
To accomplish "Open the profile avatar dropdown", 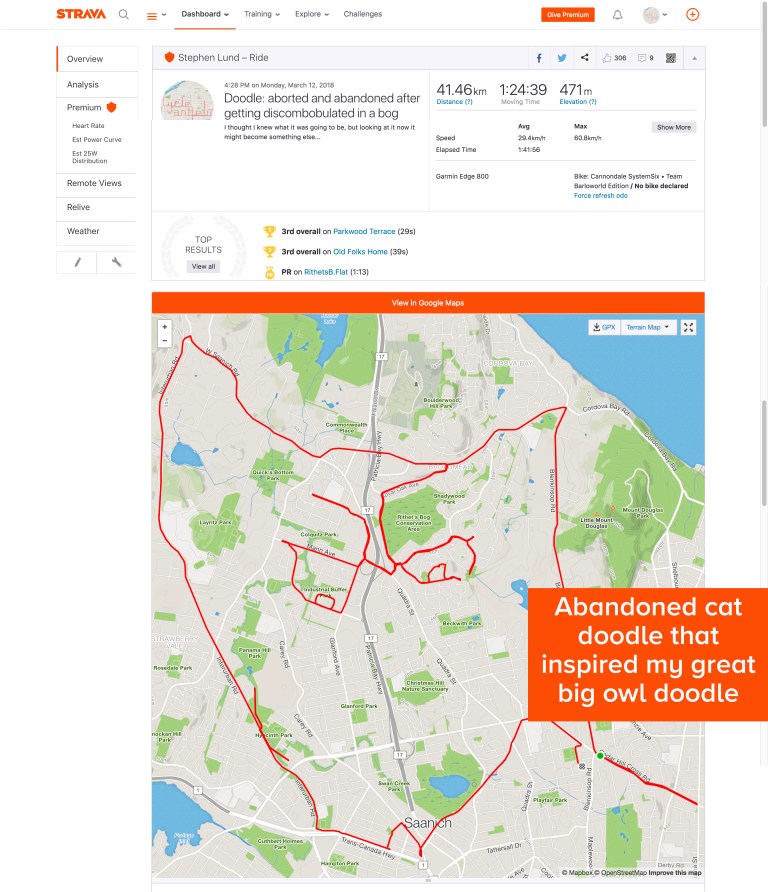I will (656, 15).
